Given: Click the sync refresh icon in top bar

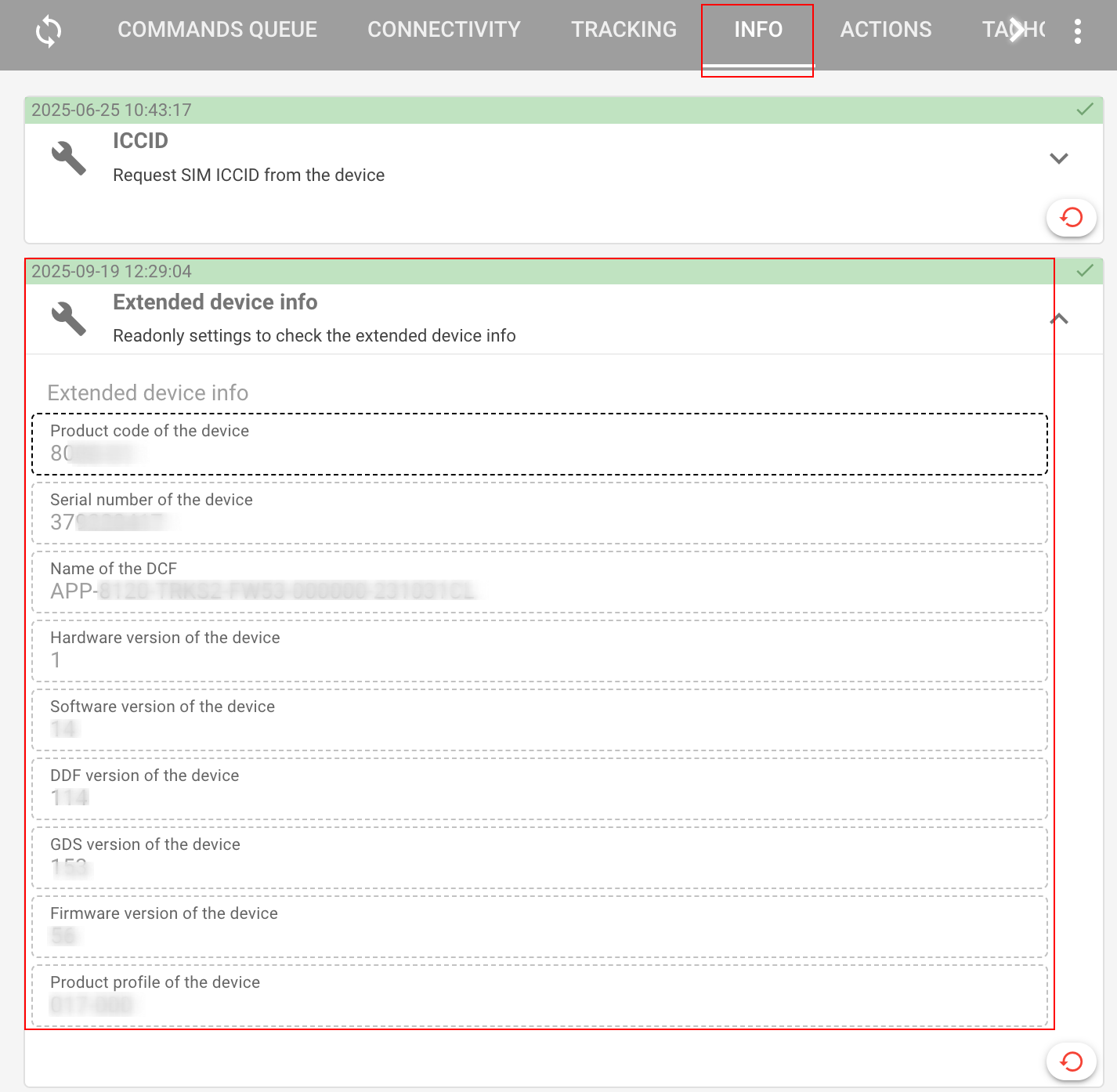Looking at the screenshot, I should click(49, 31).
